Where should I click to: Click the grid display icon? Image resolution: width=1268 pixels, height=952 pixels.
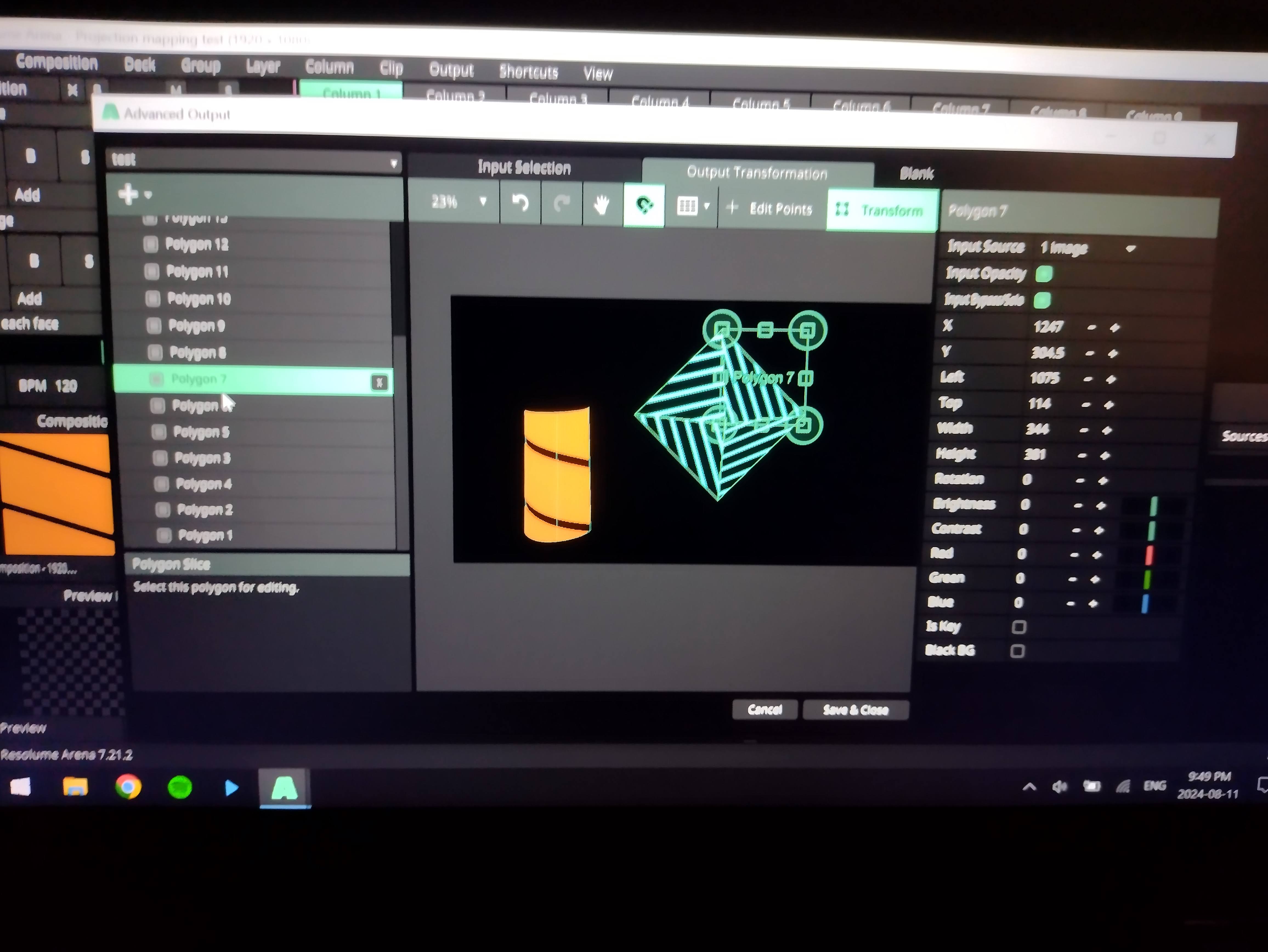[x=687, y=206]
